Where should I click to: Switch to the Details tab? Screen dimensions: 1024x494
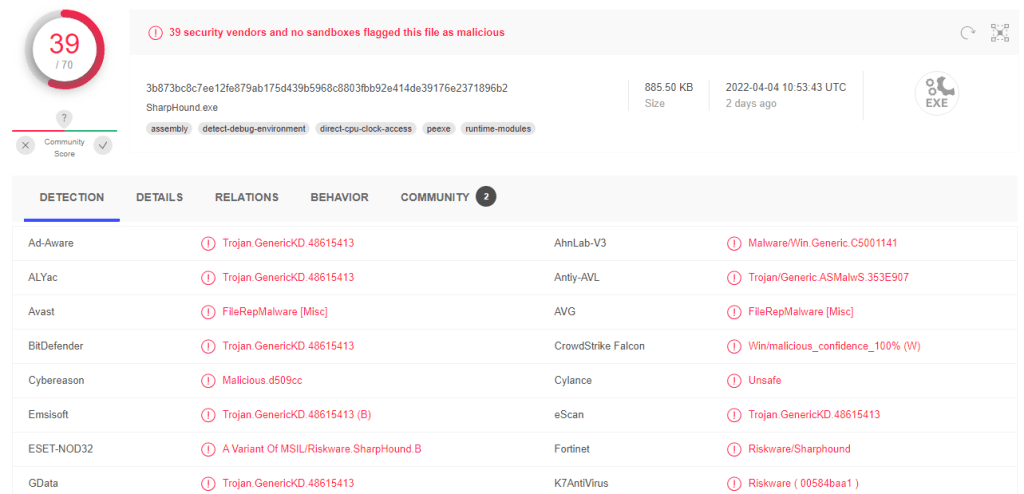click(x=159, y=197)
